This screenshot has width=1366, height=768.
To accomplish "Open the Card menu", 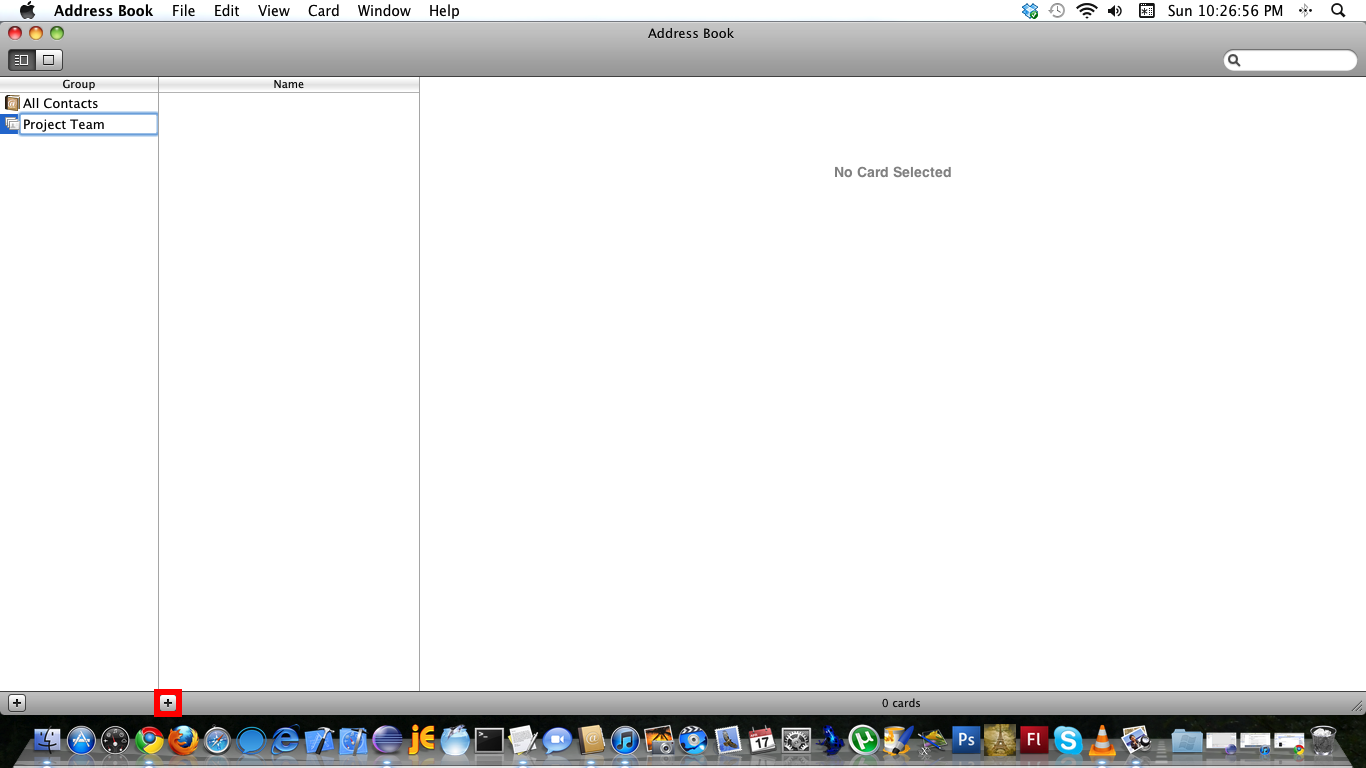I will pyautogui.click(x=323, y=11).
